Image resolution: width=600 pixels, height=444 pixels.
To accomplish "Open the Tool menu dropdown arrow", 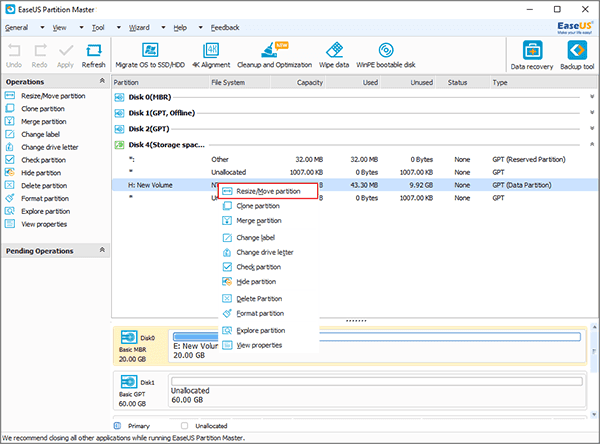I will click(x=119, y=28).
